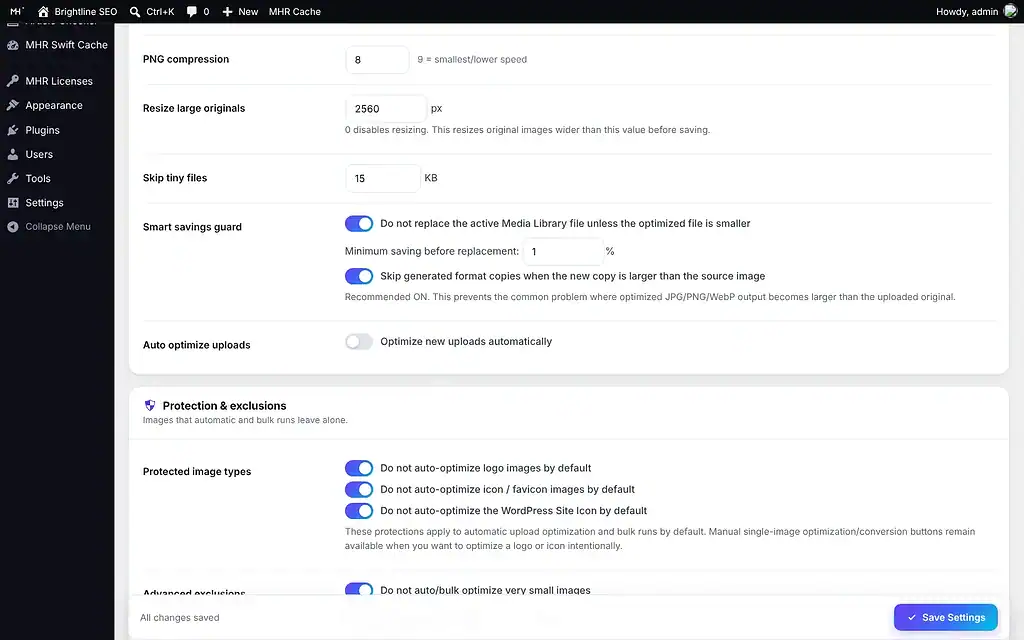This screenshot has height=640, width=1024.
Task: Open the Ctrl+K search icon
Action: [135, 12]
